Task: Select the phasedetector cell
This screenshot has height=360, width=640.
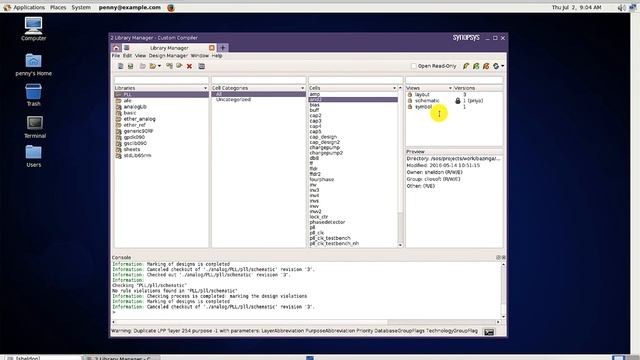Action: tap(327, 222)
